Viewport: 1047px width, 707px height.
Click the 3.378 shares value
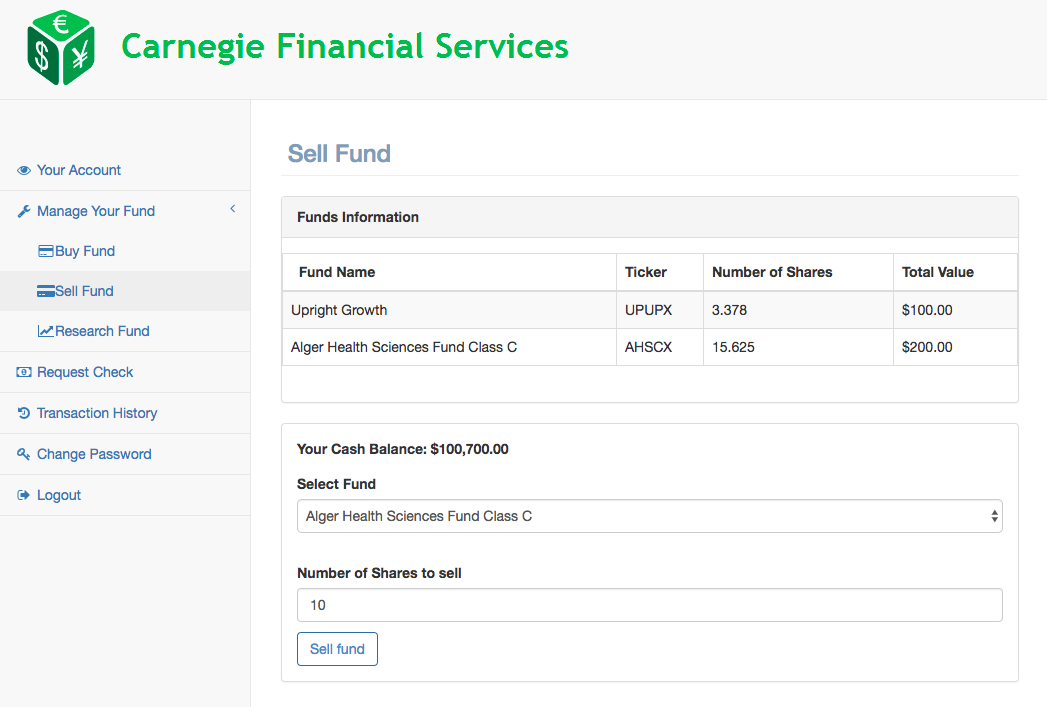(729, 310)
